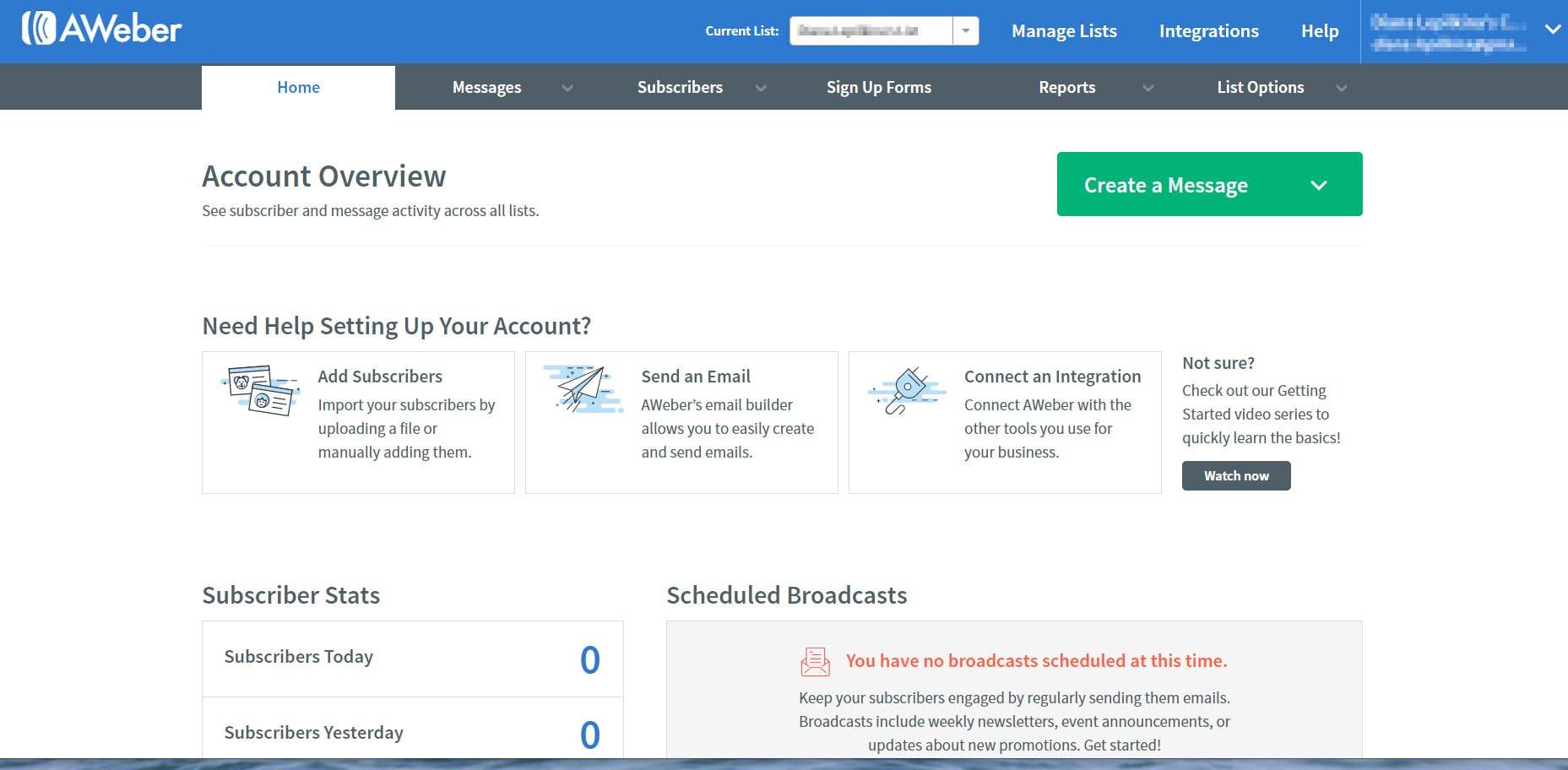Viewport: 1568px width, 770px height.
Task: Click the Subscribers Yesterday count
Action: click(590, 735)
